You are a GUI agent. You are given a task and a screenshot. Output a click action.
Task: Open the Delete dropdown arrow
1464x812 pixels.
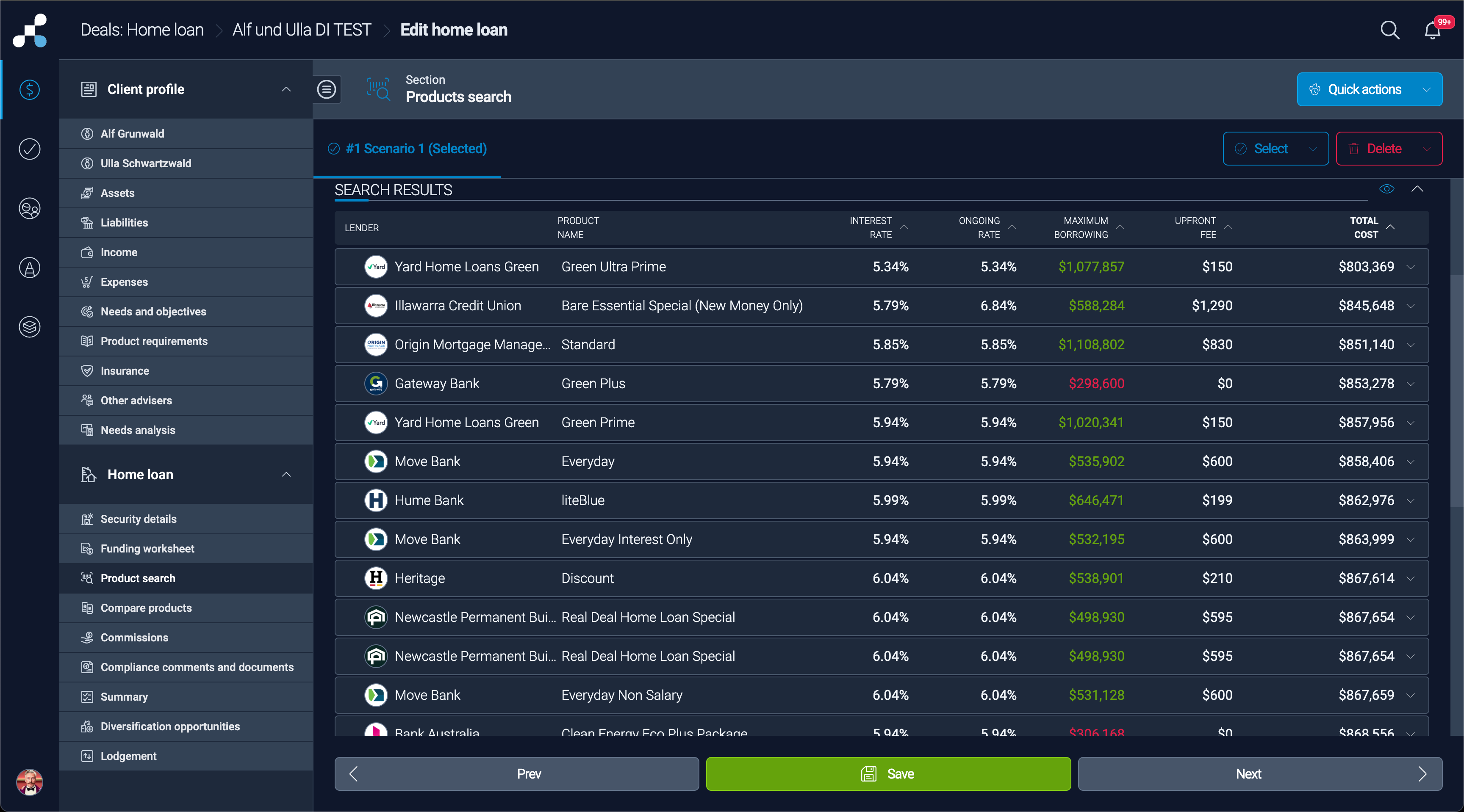point(1426,149)
